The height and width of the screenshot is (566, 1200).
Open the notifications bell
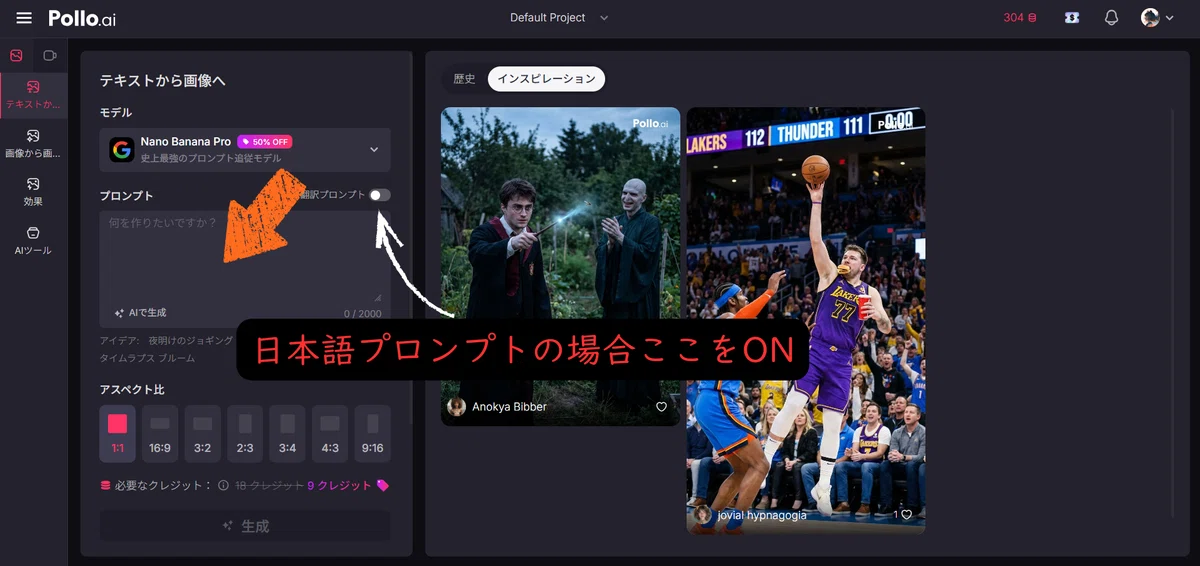tap(1111, 18)
